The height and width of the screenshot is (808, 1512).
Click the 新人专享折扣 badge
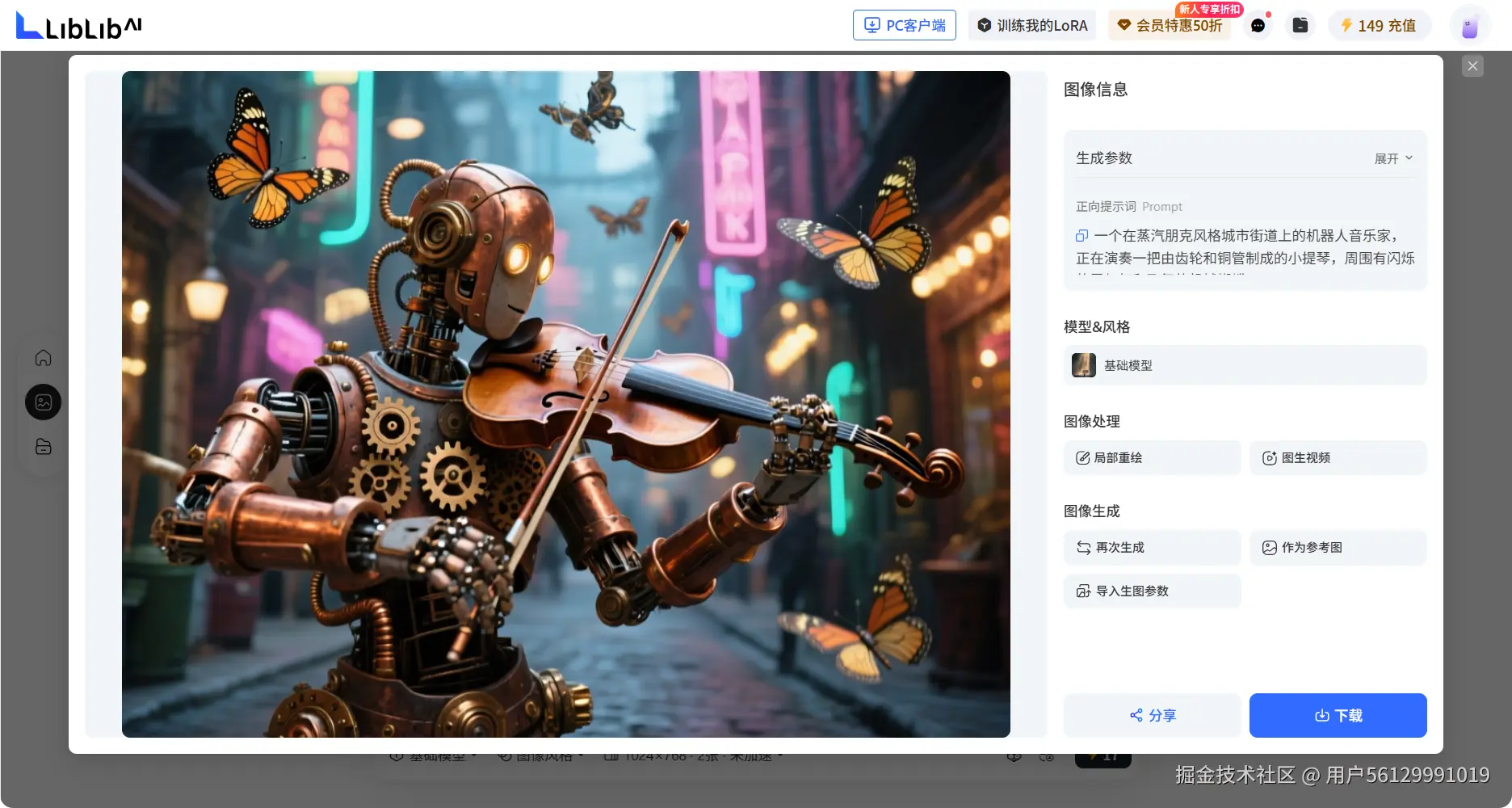coord(1208,9)
